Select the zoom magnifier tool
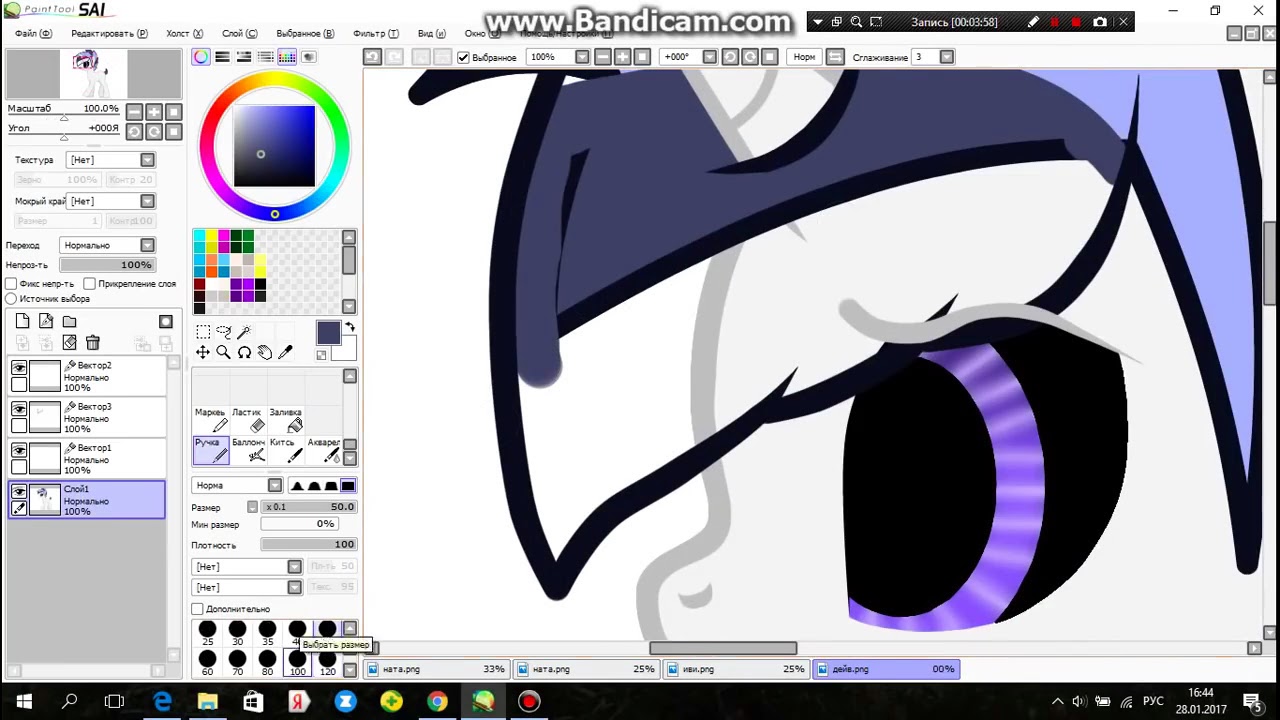 click(x=224, y=352)
